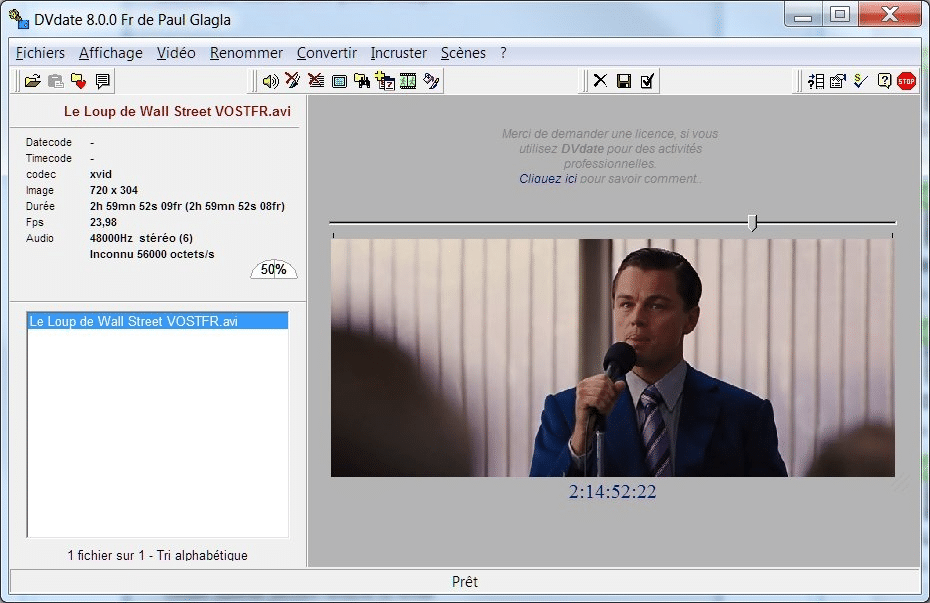Screen dimensions: 930x603
Task: Click the folder with binoculars search icon
Action: [x=362, y=81]
